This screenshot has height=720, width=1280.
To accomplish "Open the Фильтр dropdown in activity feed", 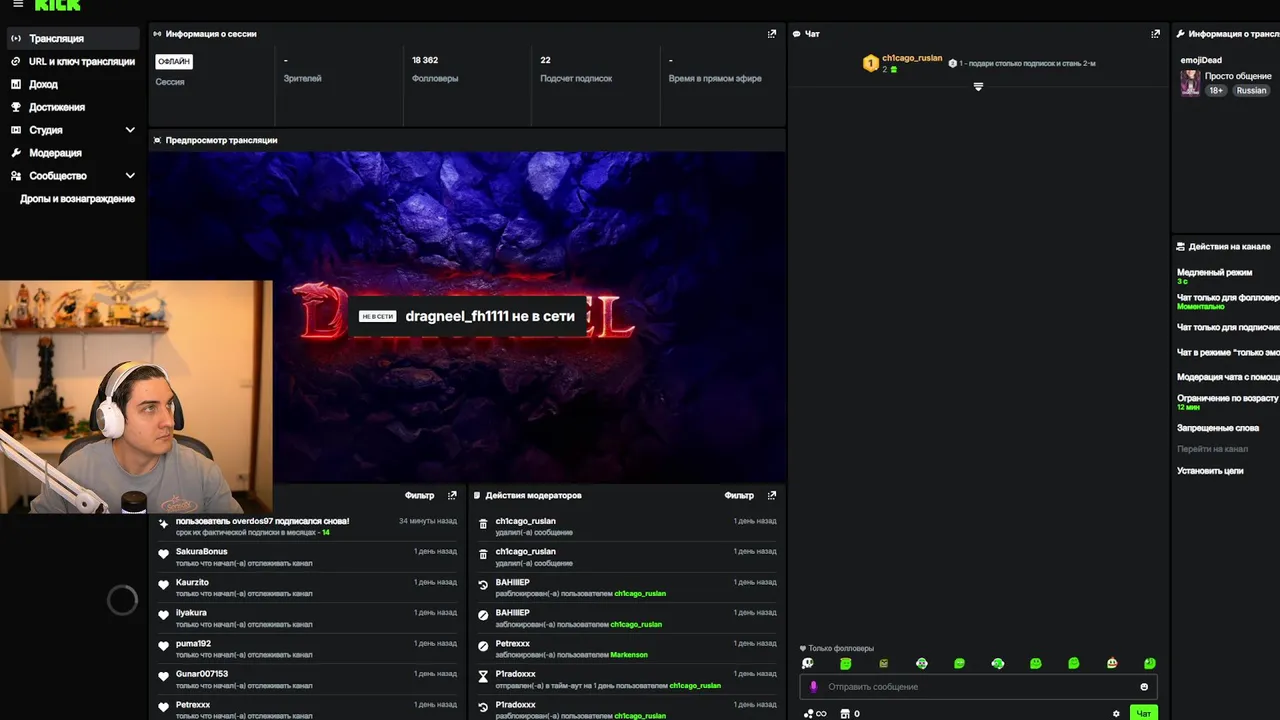I will 419,495.
